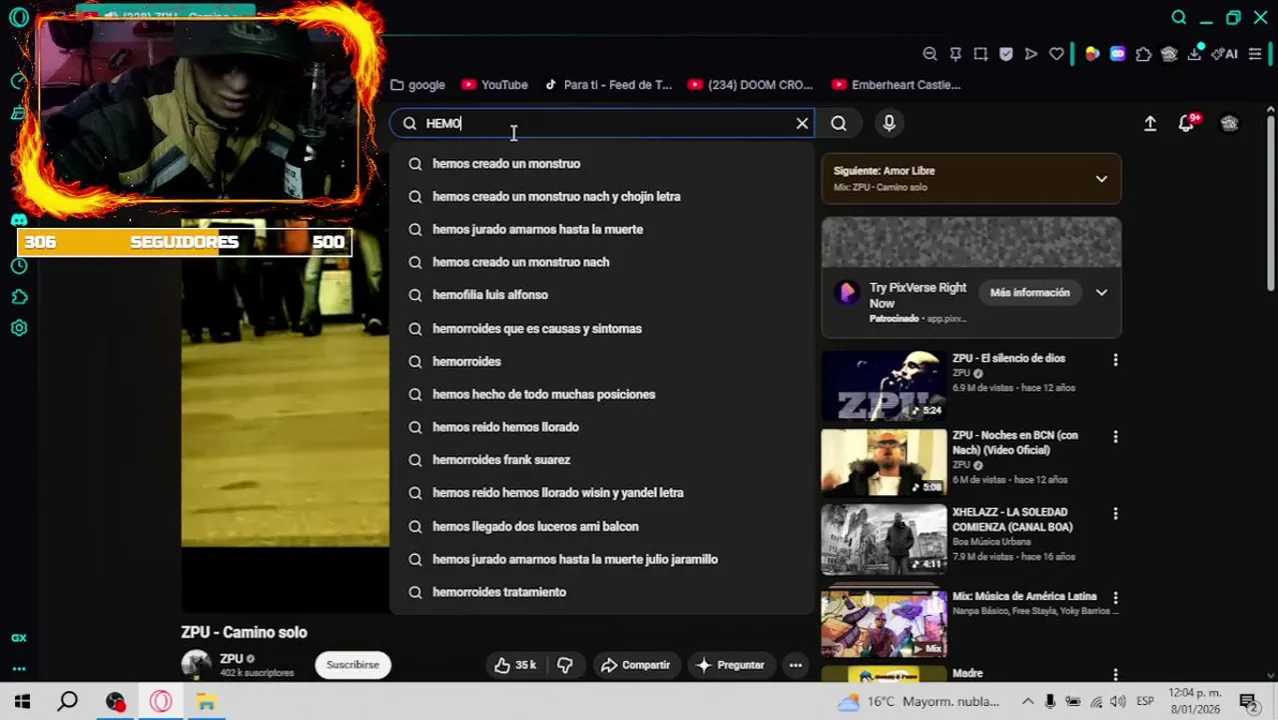The image size is (1278, 720).
Task: Add page to bookmarks with heart icon
Action: (1056, 54)
